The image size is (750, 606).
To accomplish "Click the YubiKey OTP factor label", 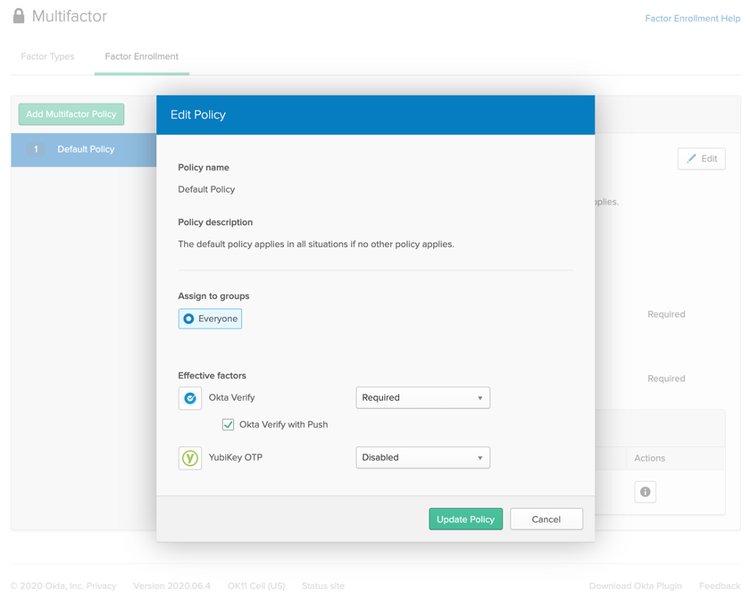I will click(235, 457).
